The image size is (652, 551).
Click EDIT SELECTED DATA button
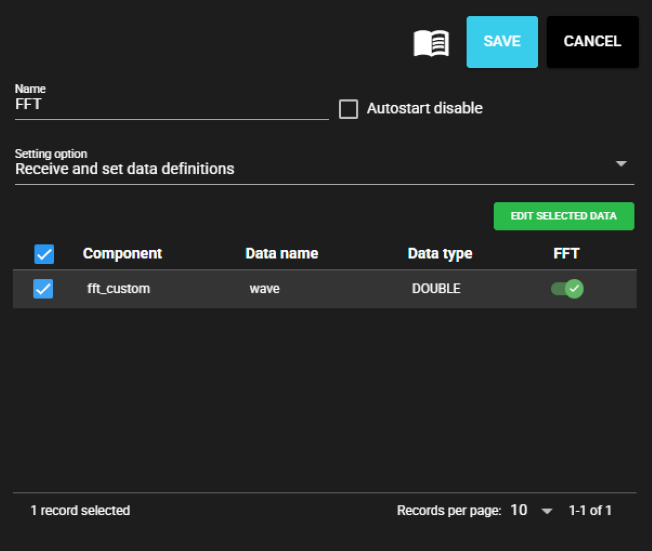click(563, 216)
